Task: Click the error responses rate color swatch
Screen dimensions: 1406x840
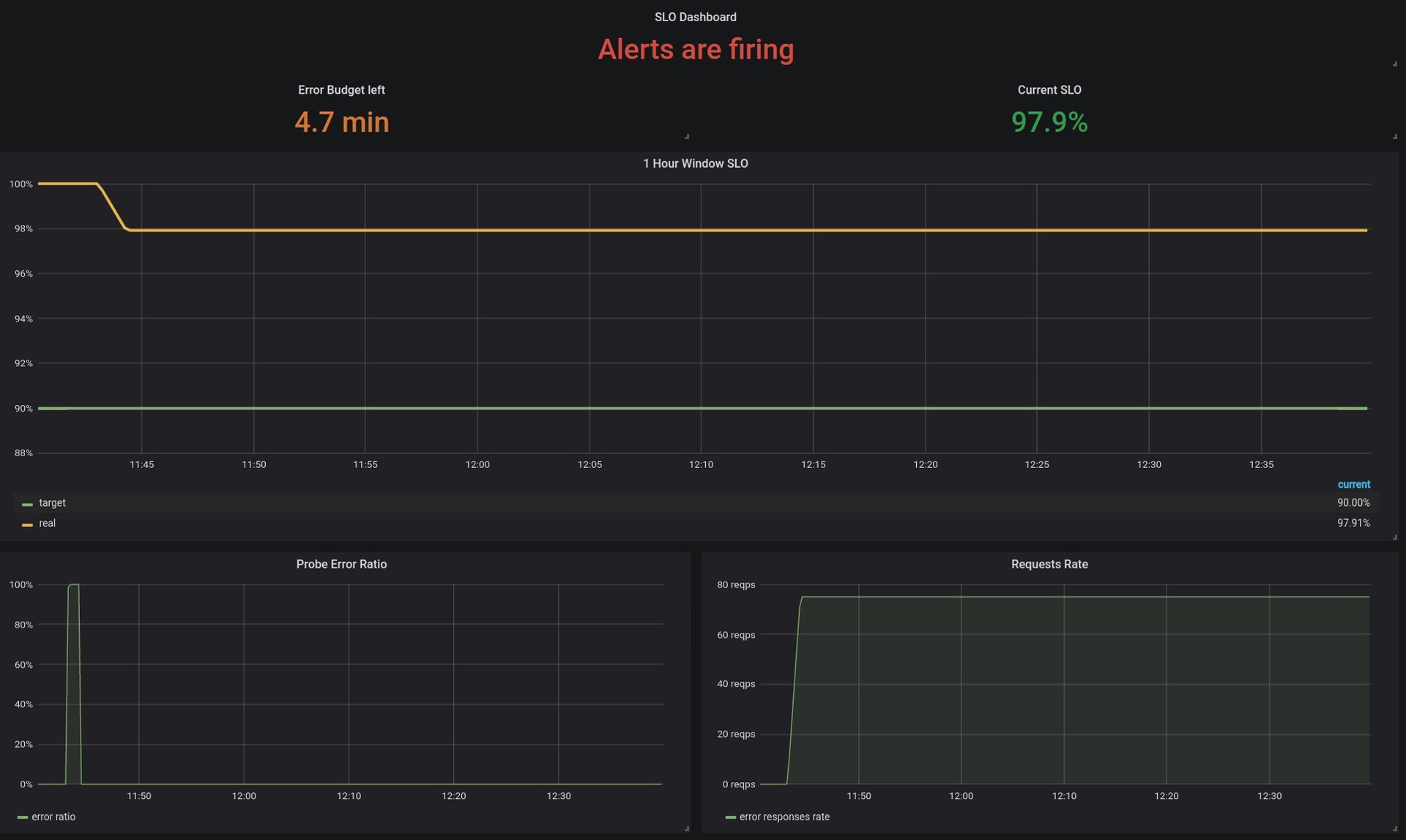Action: pyautogui.click(x=730, y=817)
